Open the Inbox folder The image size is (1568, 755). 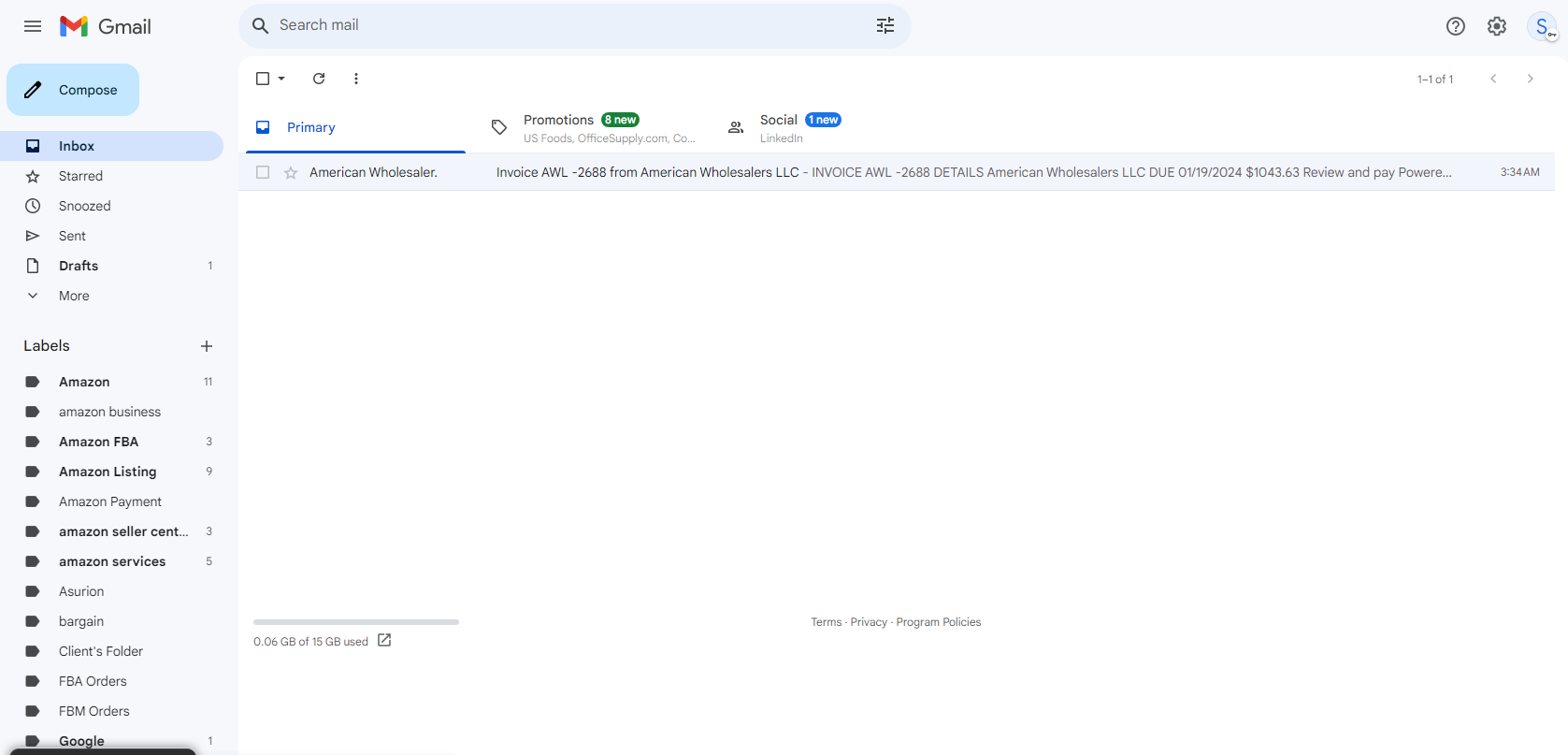point(111,146)
